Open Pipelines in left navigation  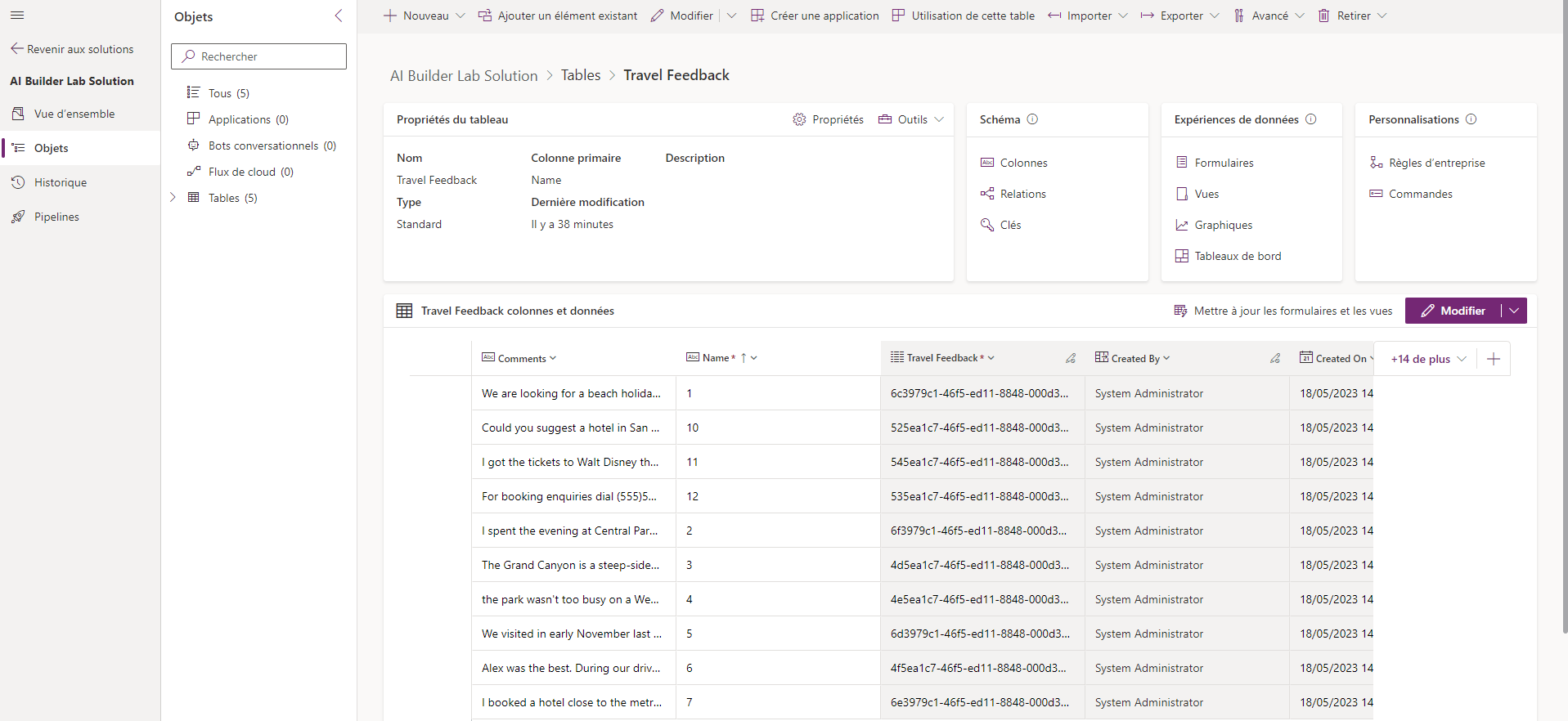[x=80, y=217]
